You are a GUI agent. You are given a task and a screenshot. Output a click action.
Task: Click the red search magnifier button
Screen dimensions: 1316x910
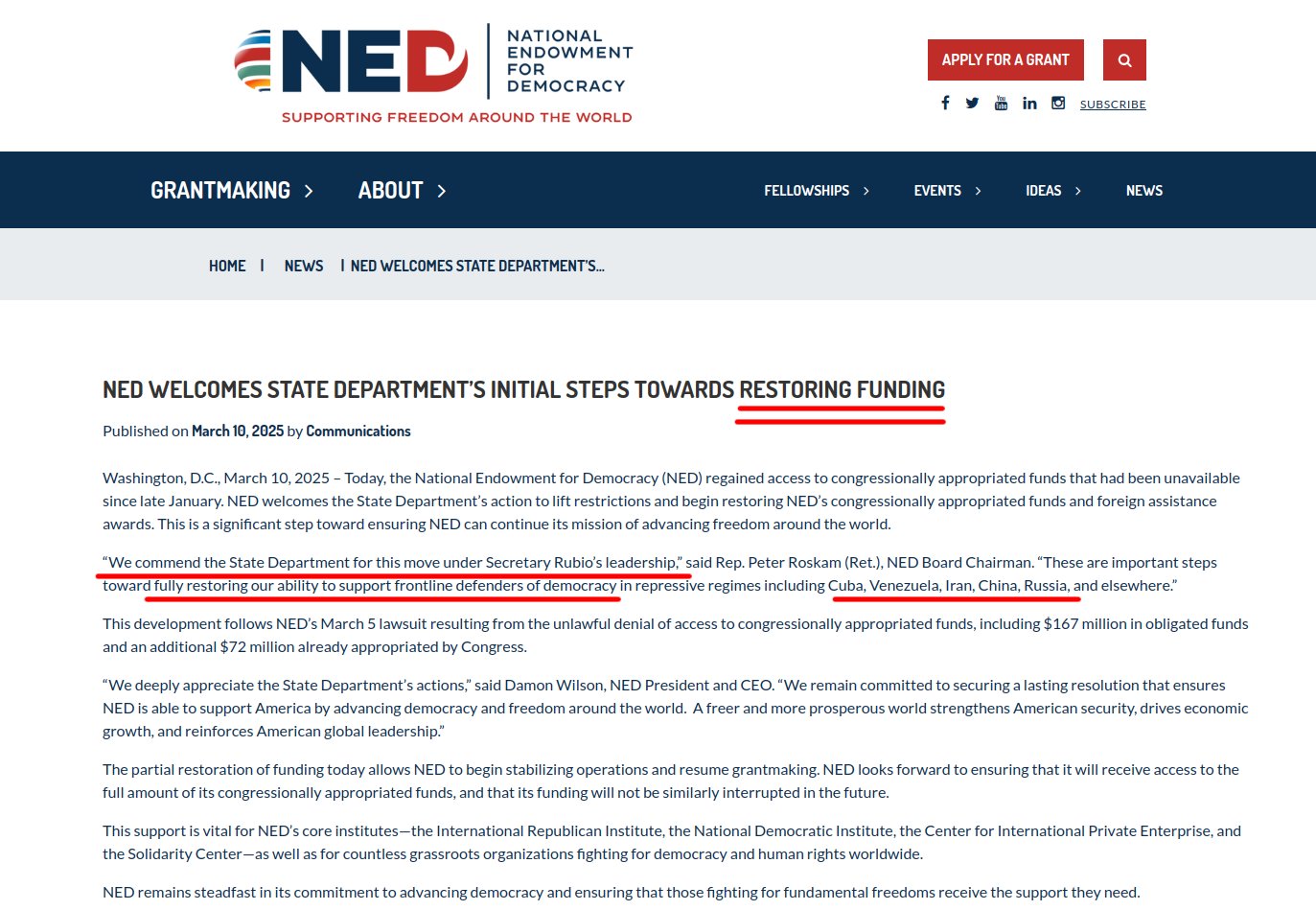coord(1124,59)
